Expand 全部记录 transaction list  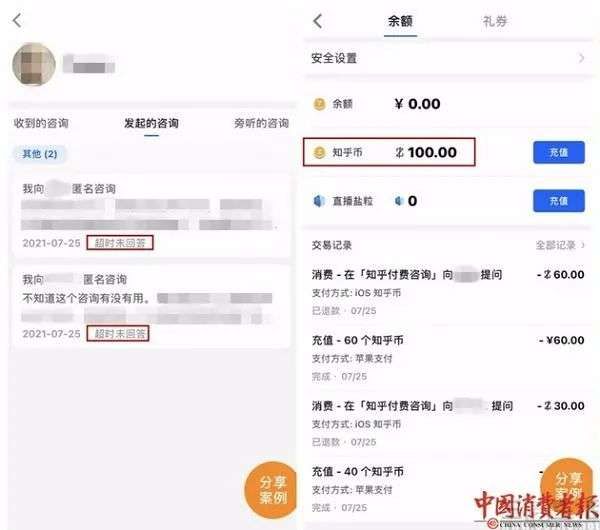tap(560, 245)
